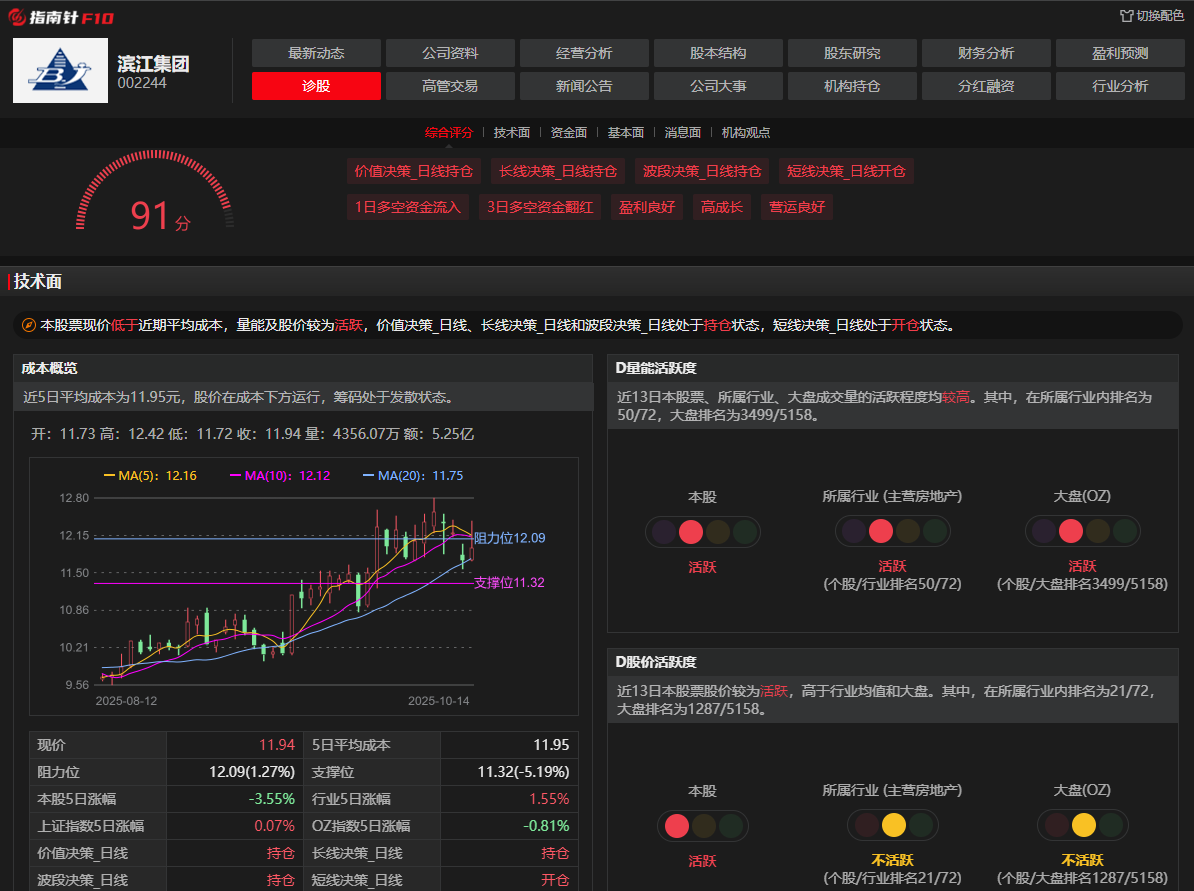The height and width of the screenshot is (891, 1194).
Task: Click the 阻力位 value 12.09(1.27%)
Action: [x=252, y=772]
